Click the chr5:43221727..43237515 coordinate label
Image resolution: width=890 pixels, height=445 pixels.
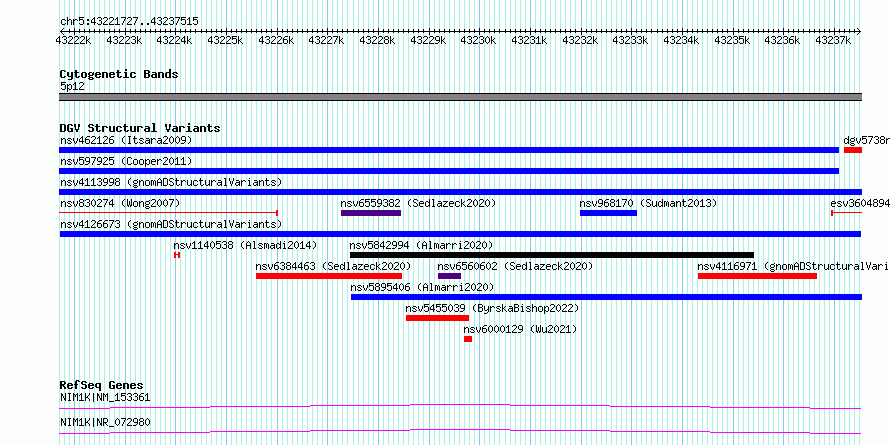(129, 22)
